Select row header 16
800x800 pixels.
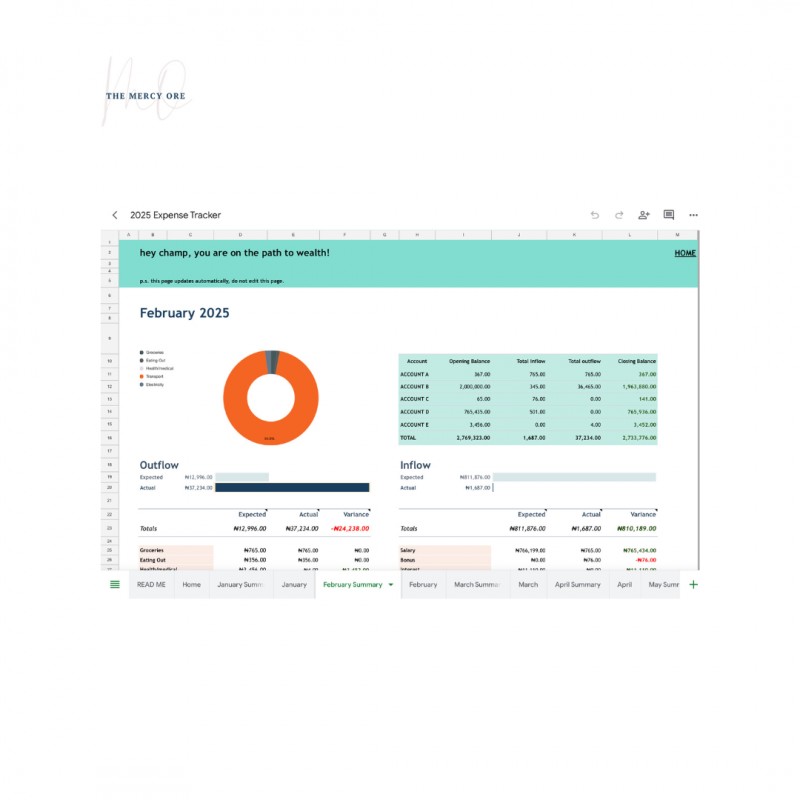pos(110,438)
